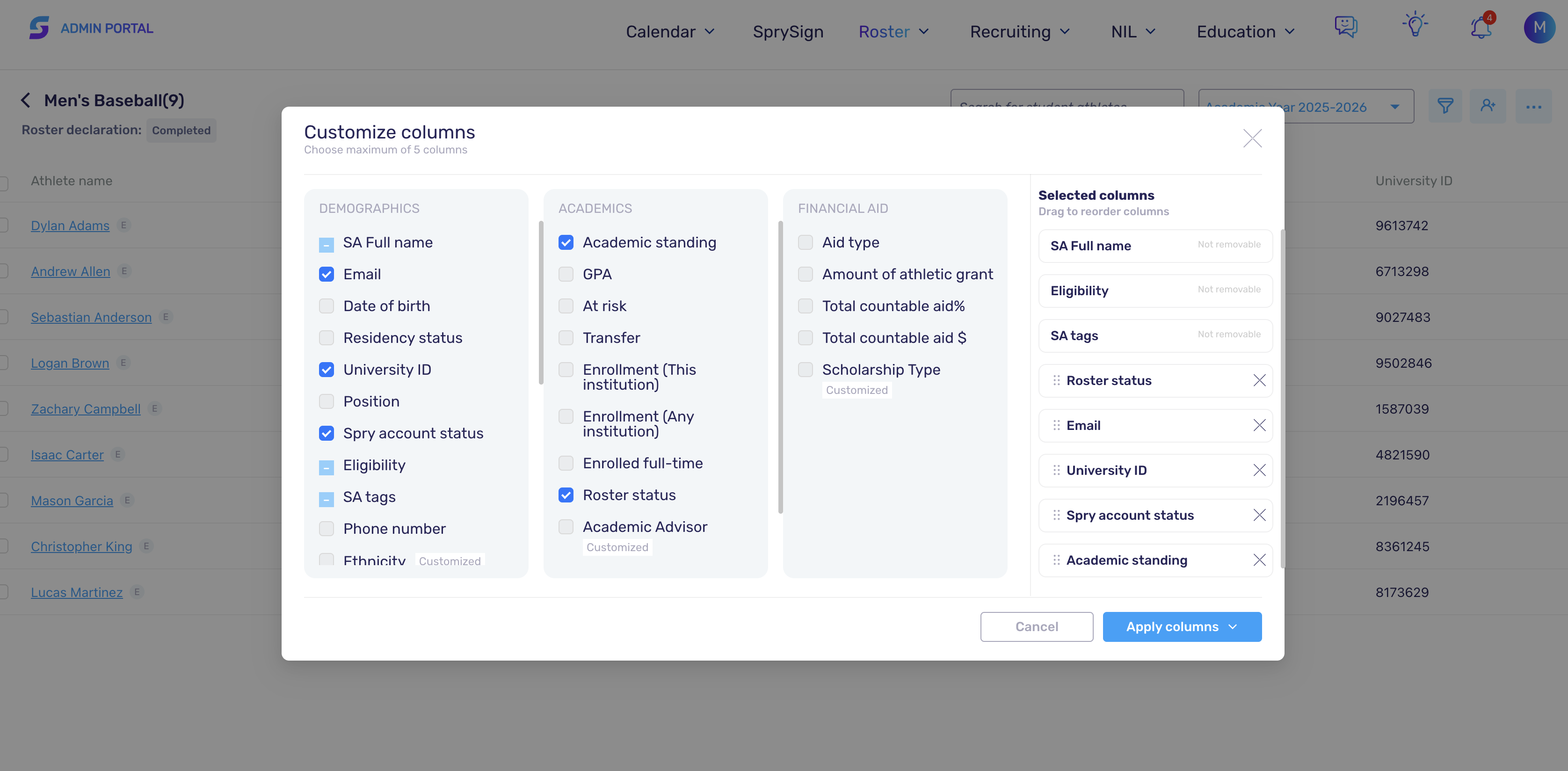Click the Cancel button

click(1037, 626)
